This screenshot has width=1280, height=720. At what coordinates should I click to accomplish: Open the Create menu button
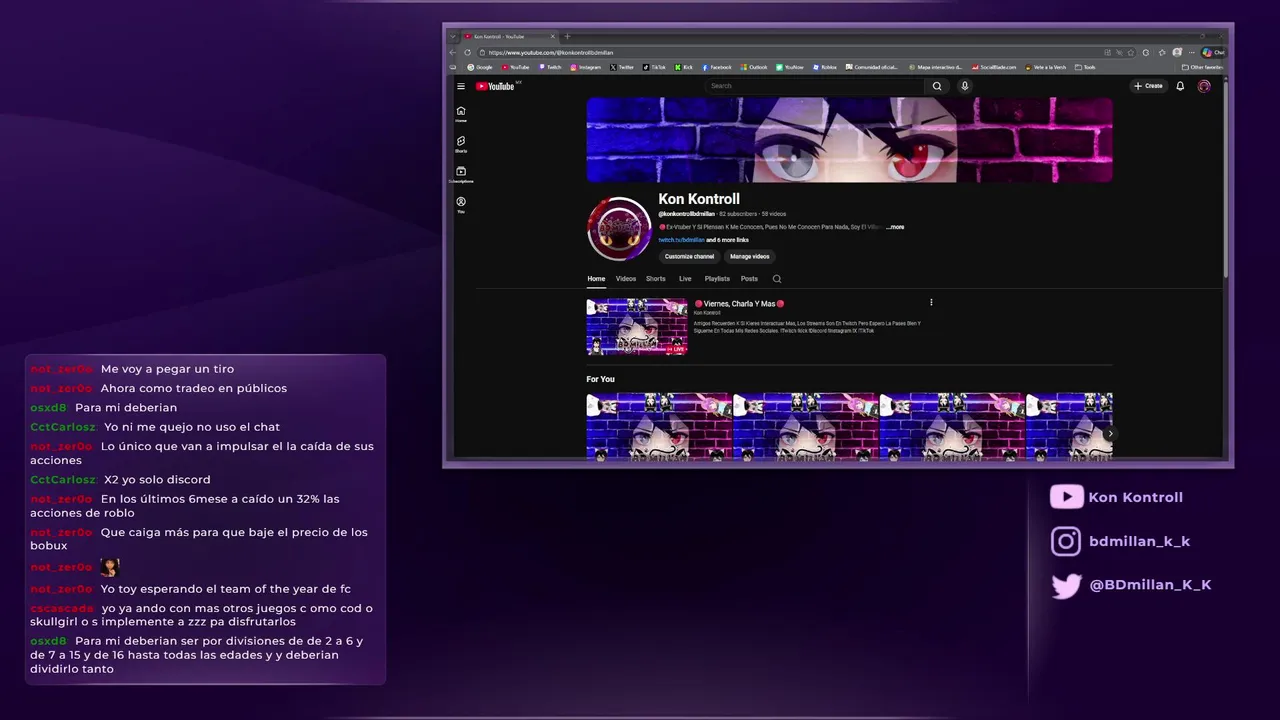pos(1148,86)
